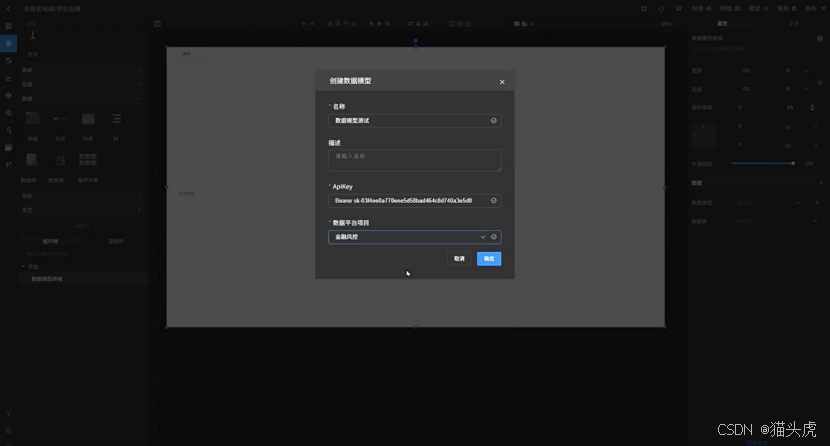Click the vertical flip icon
The image size is (830, 446).
point(812,107)
